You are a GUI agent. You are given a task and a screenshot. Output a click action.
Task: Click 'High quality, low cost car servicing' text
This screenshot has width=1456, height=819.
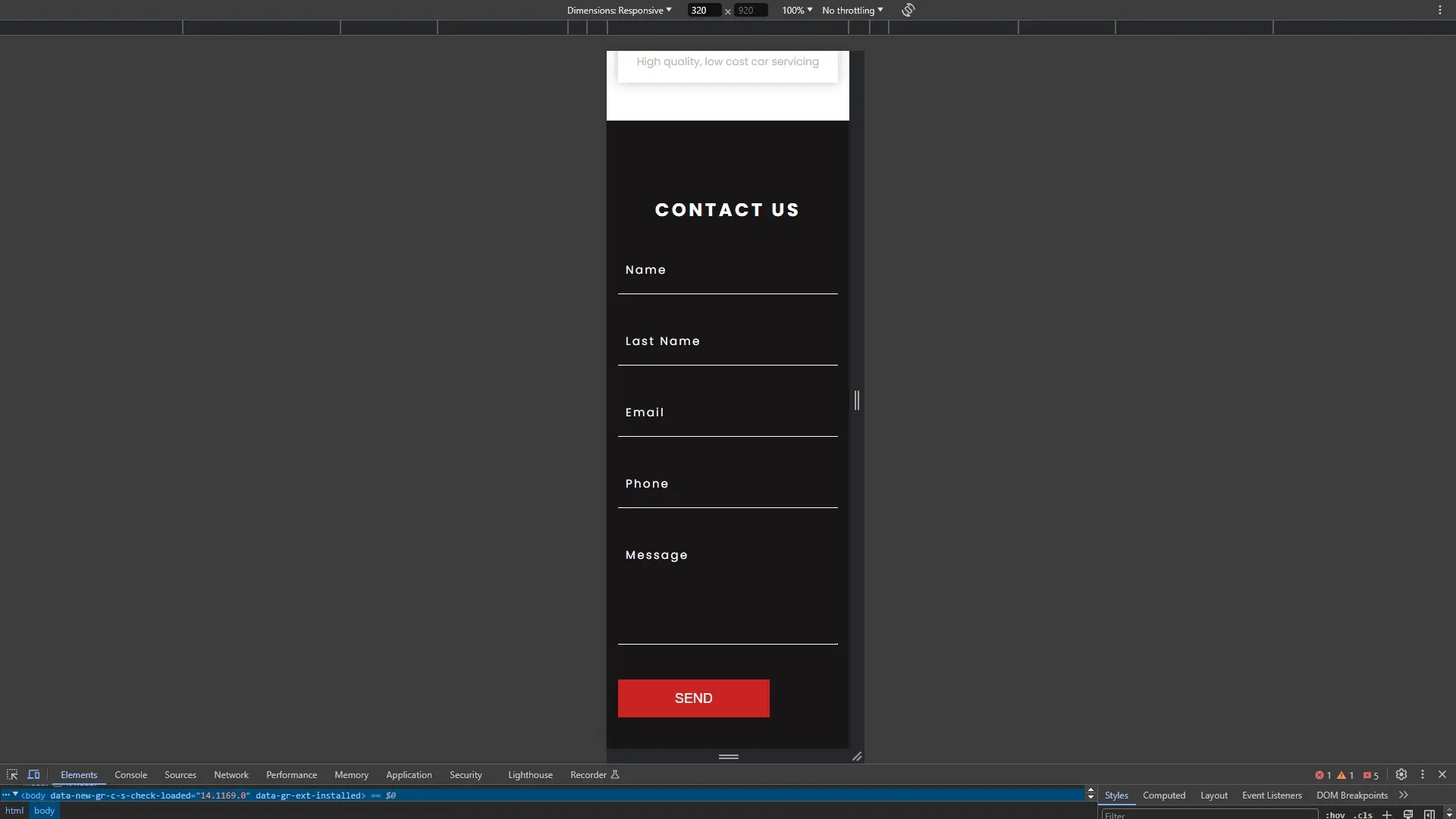coord(727,61)
